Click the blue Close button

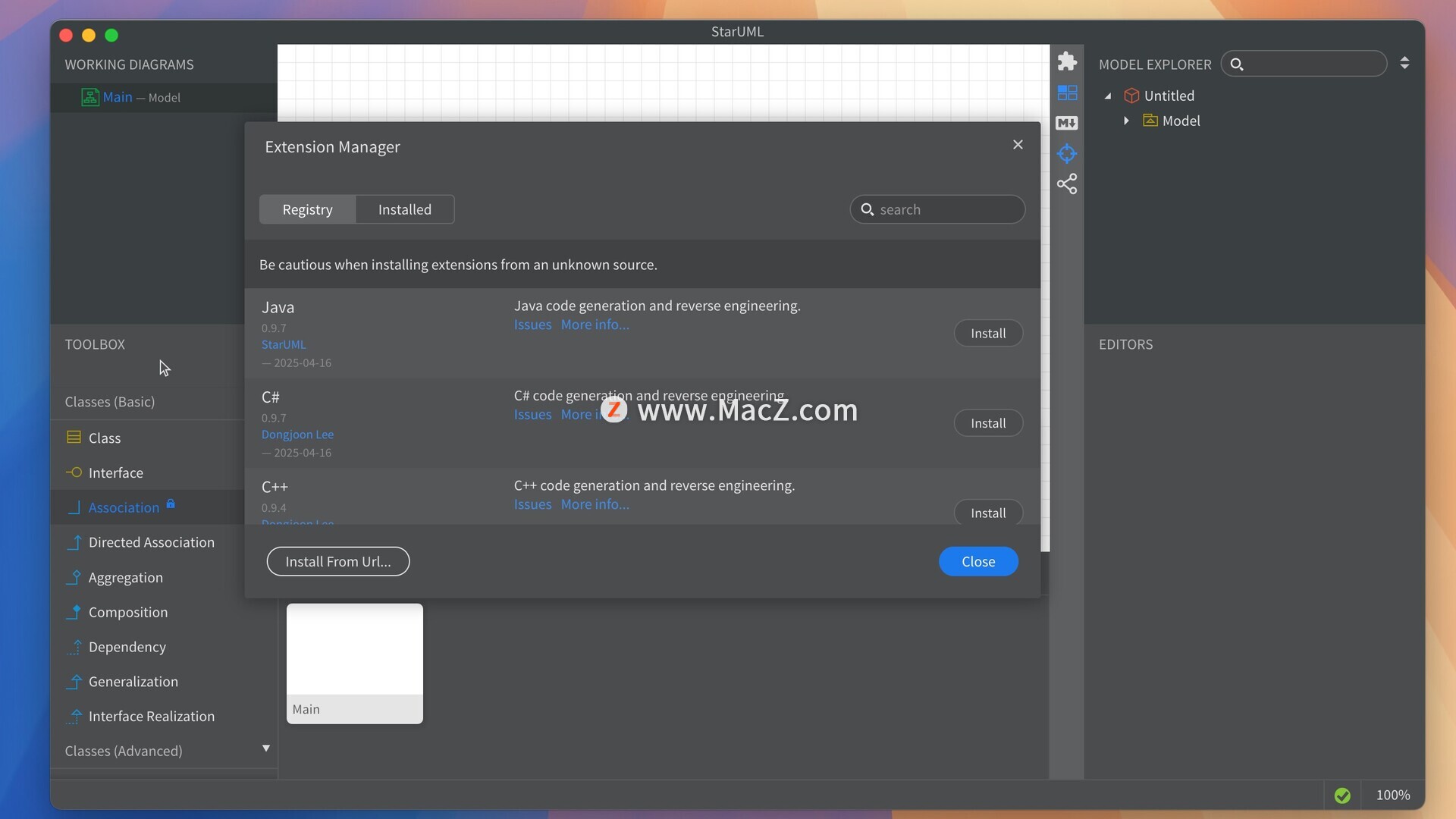coord(978,562)
